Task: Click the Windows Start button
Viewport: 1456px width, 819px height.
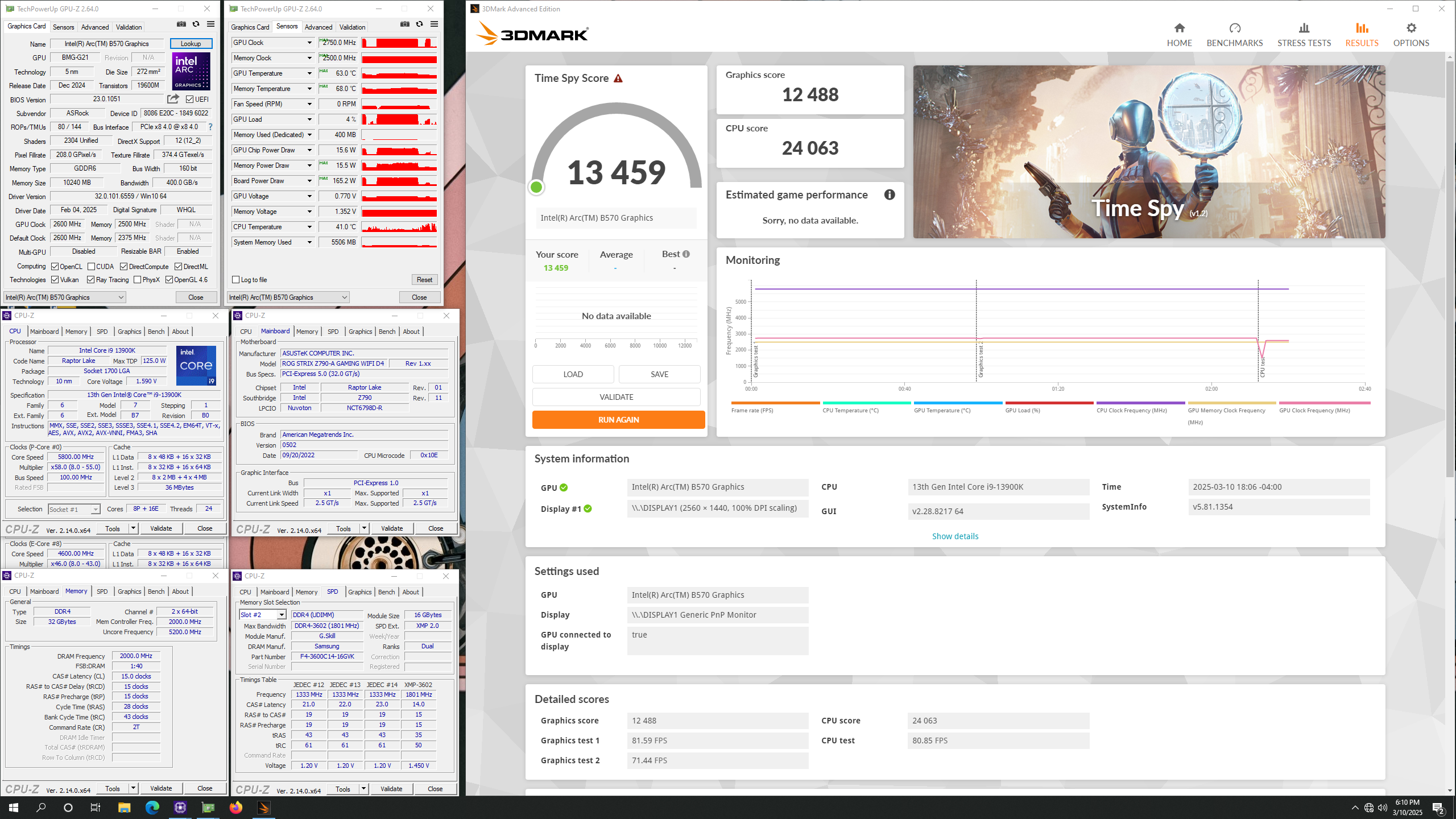Action: pyautogui.click(x=14, y=807)
